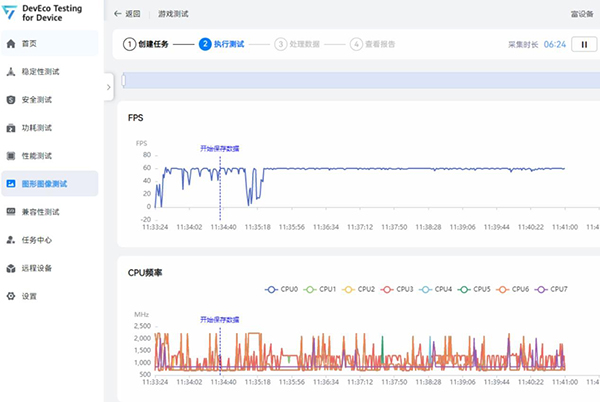Click the 返回 back link
This screenshot has height=402, width=600.
127,15
